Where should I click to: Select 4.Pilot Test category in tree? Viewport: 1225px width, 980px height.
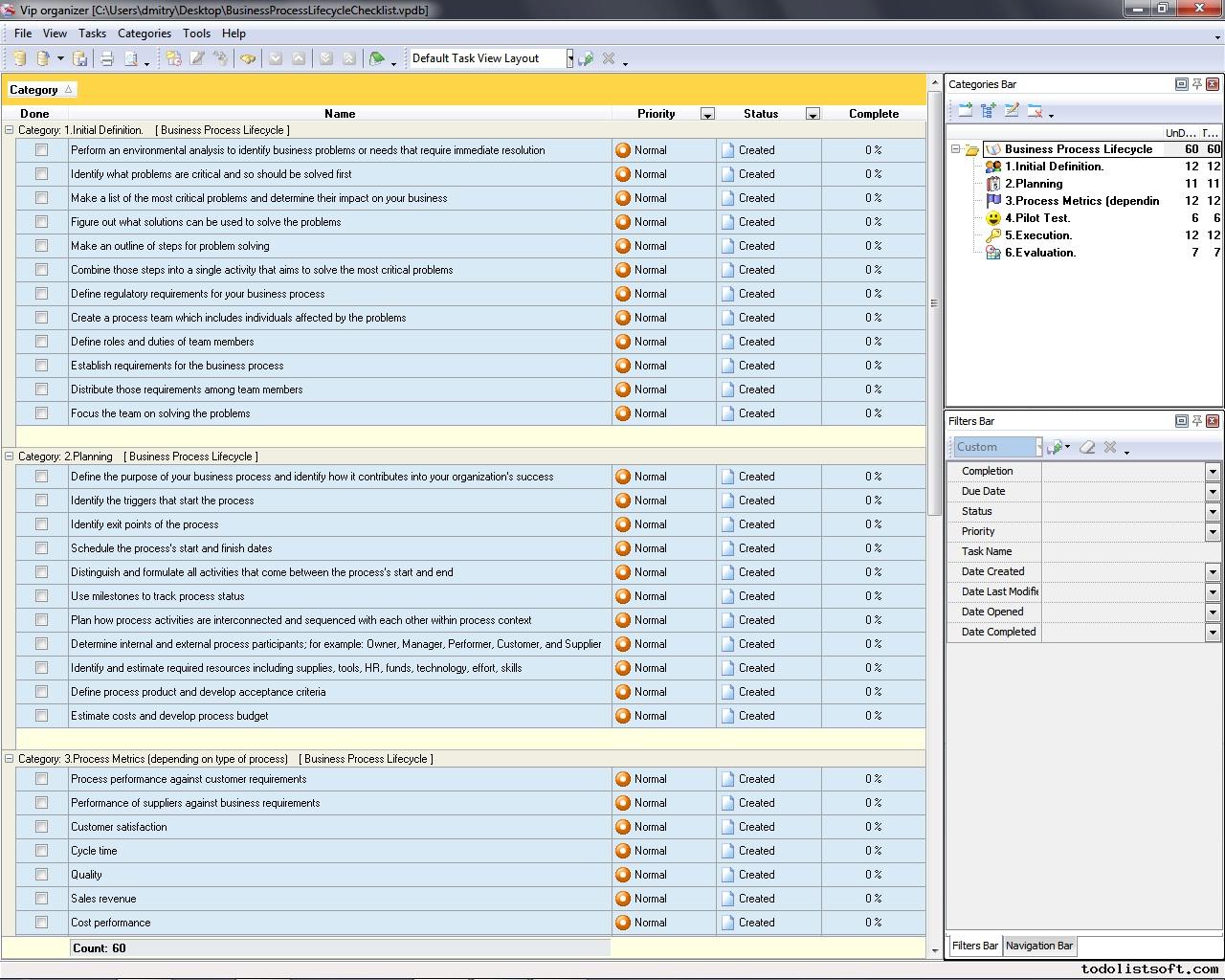tap(1036, 218)
